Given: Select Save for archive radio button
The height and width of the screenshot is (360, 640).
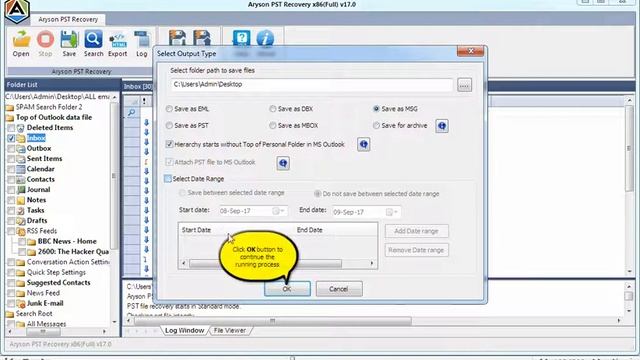Looking at the screenshot, I should point(376,126).
